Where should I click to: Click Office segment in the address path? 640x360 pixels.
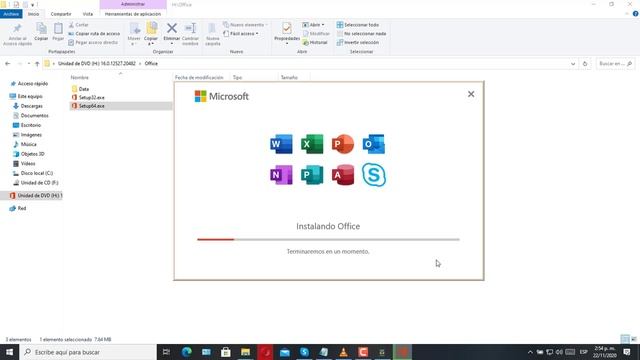click(x=151, y=64)
